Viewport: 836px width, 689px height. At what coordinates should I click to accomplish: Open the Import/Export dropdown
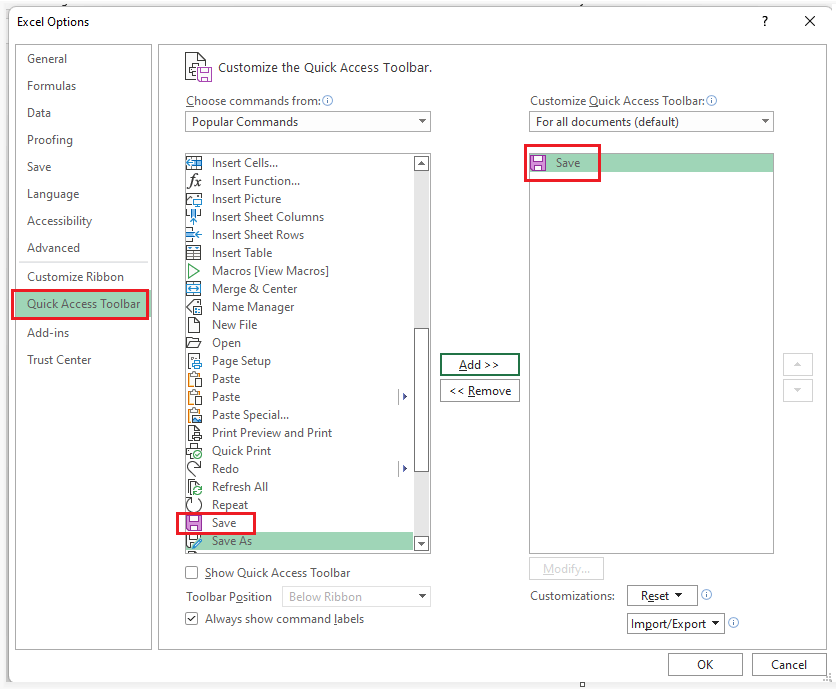point(676,623)
